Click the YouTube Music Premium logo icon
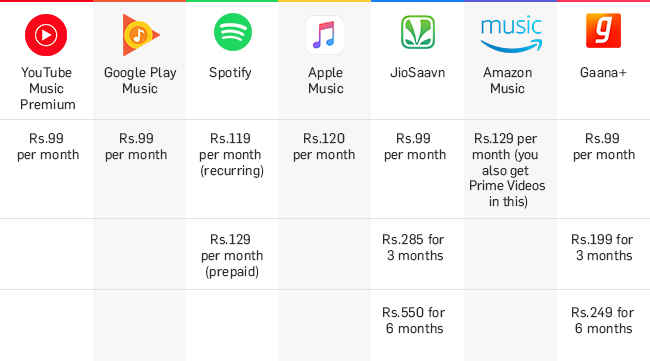This screenshot has height=361, width=650. [46, 35]
